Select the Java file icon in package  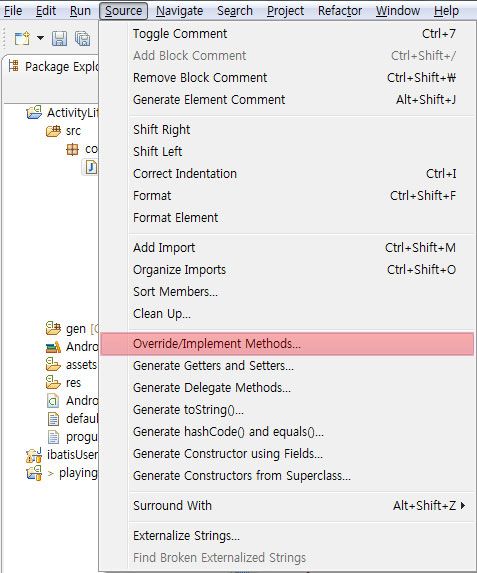pos(91,167)
